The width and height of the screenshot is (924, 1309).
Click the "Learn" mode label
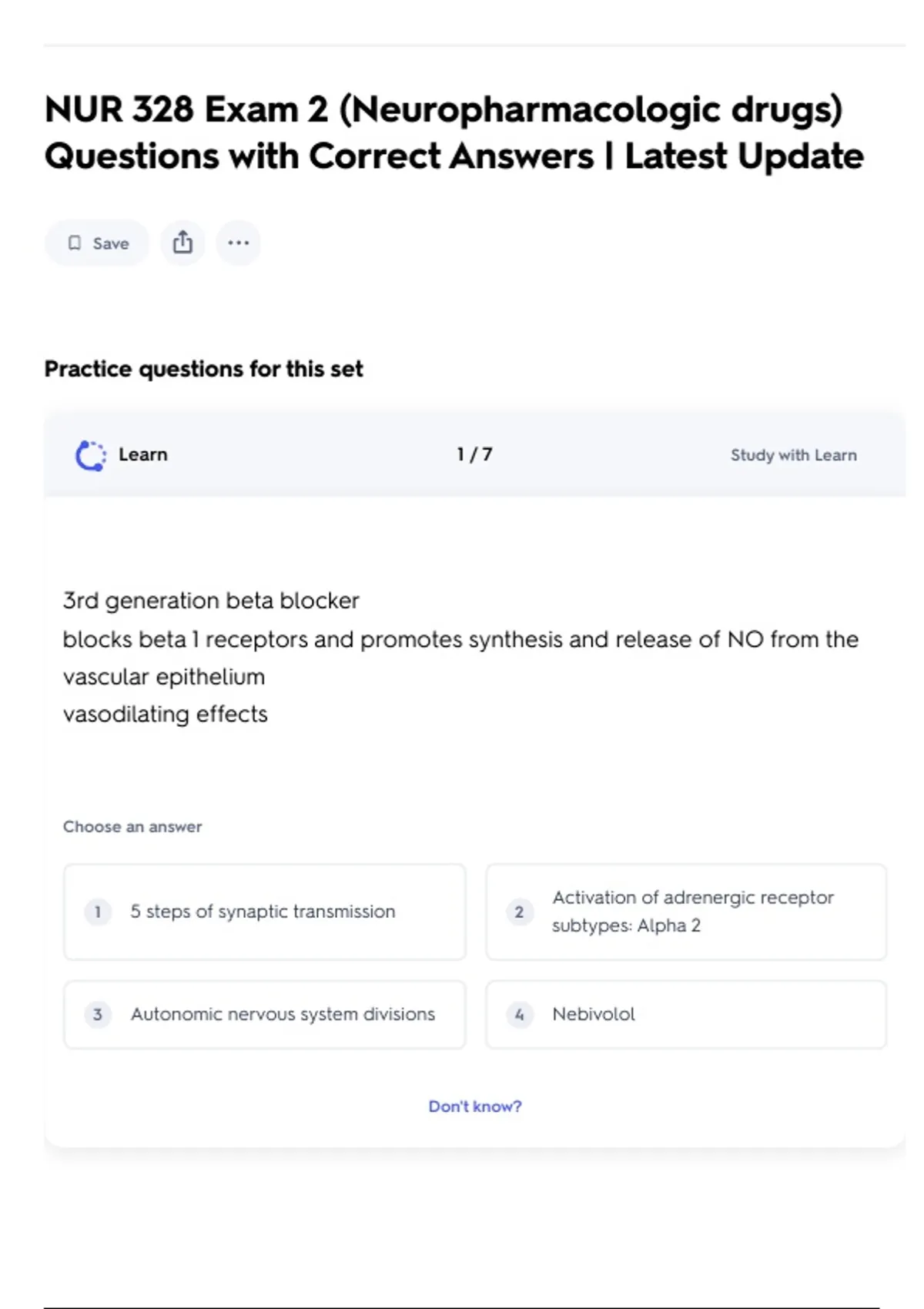143,454
